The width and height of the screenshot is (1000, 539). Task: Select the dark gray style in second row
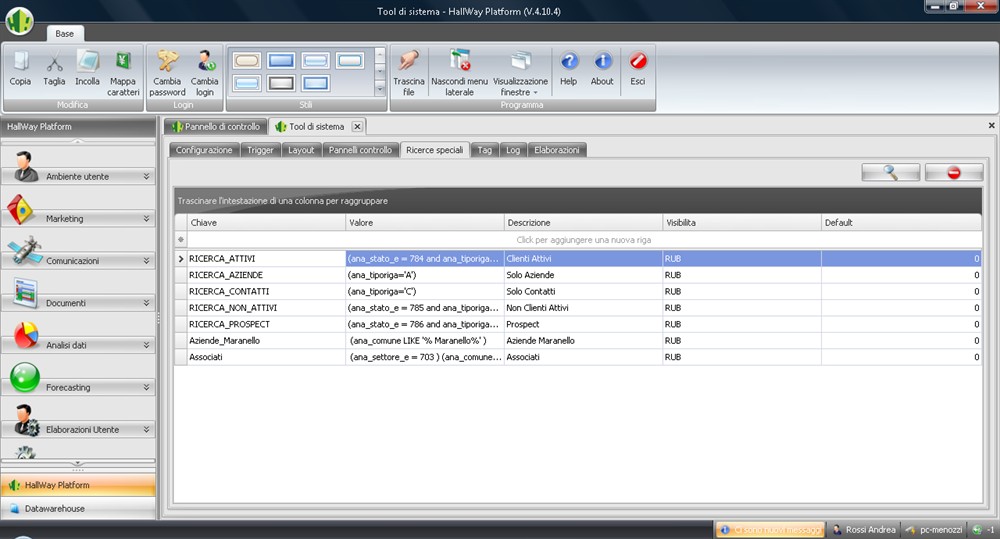[x=281, y=83]
